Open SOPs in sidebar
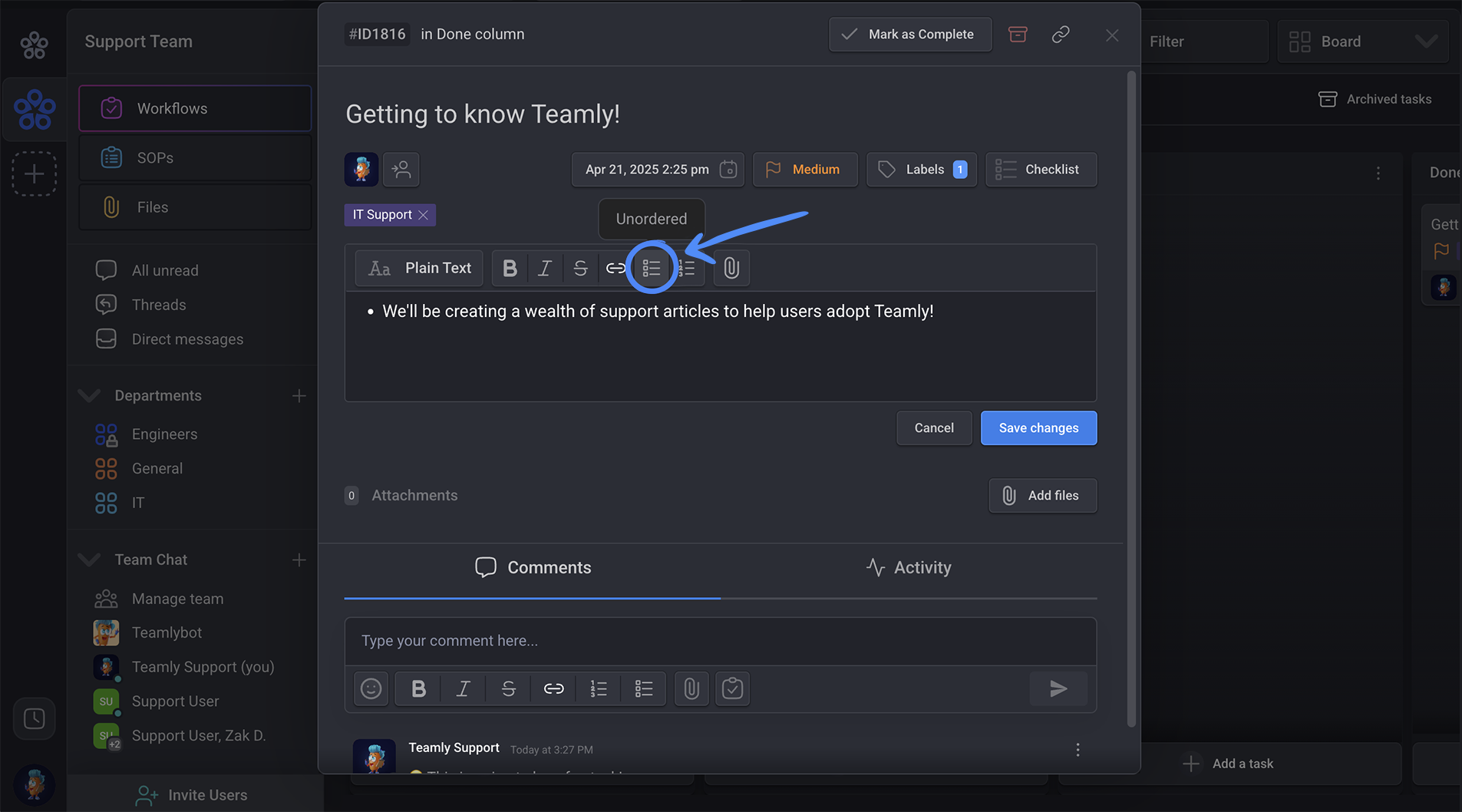 point(195,157)
